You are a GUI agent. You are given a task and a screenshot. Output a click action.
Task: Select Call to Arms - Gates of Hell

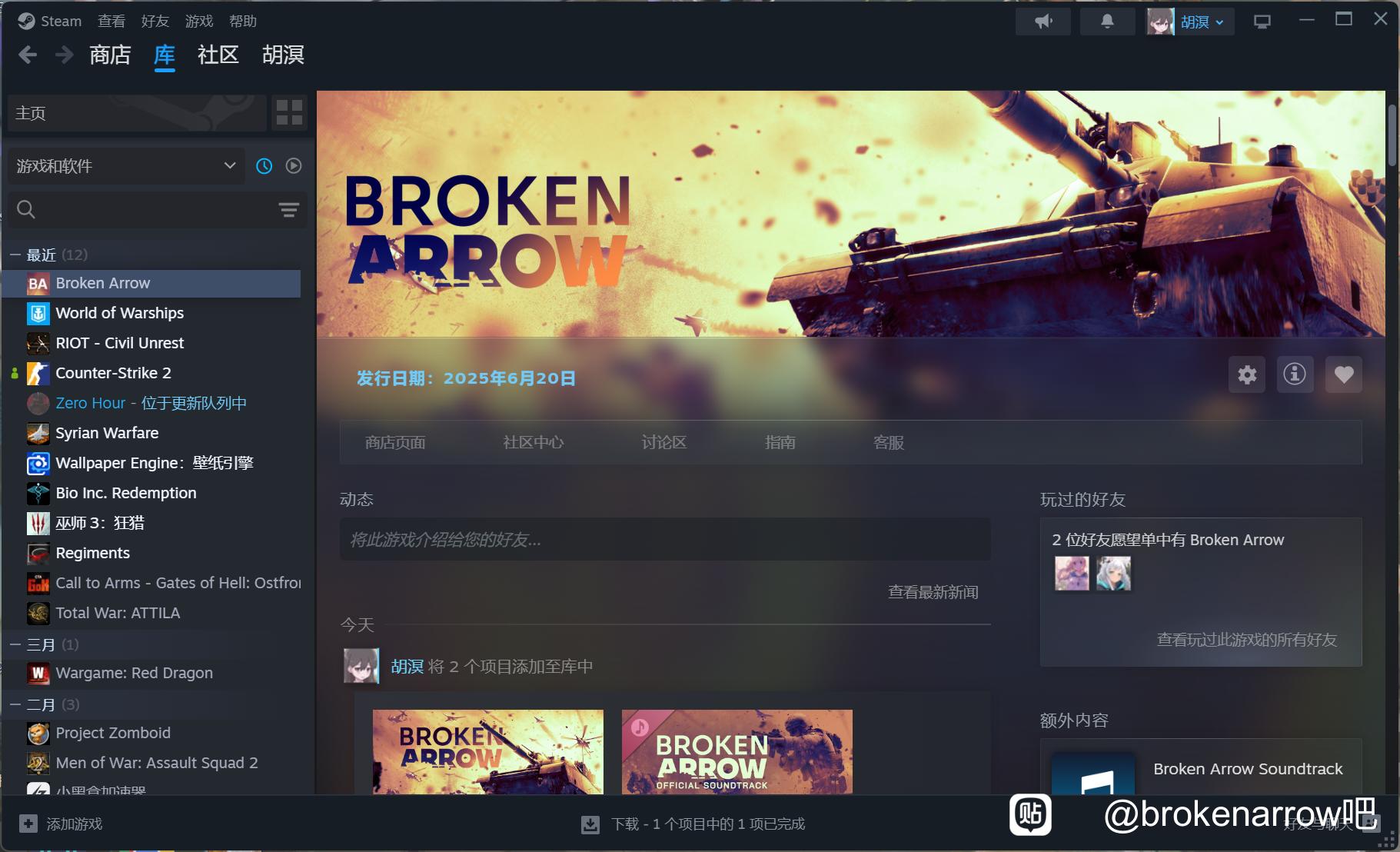pyautogui.click(x=151, y=583)
